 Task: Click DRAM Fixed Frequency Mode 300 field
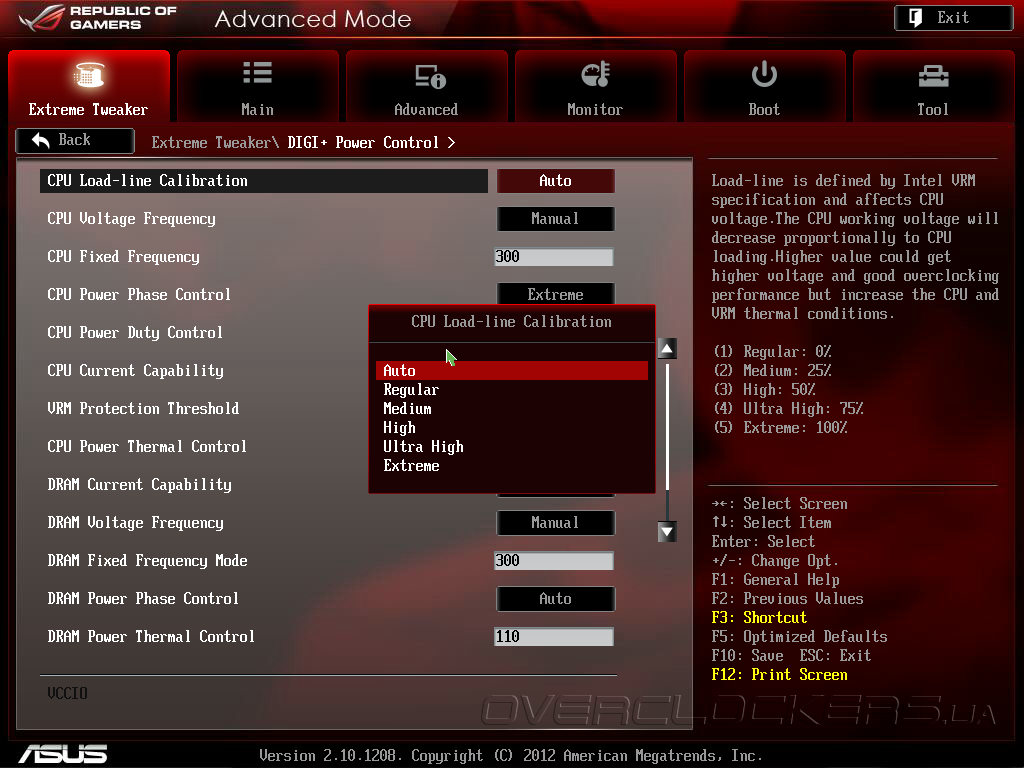pos(554,560)
